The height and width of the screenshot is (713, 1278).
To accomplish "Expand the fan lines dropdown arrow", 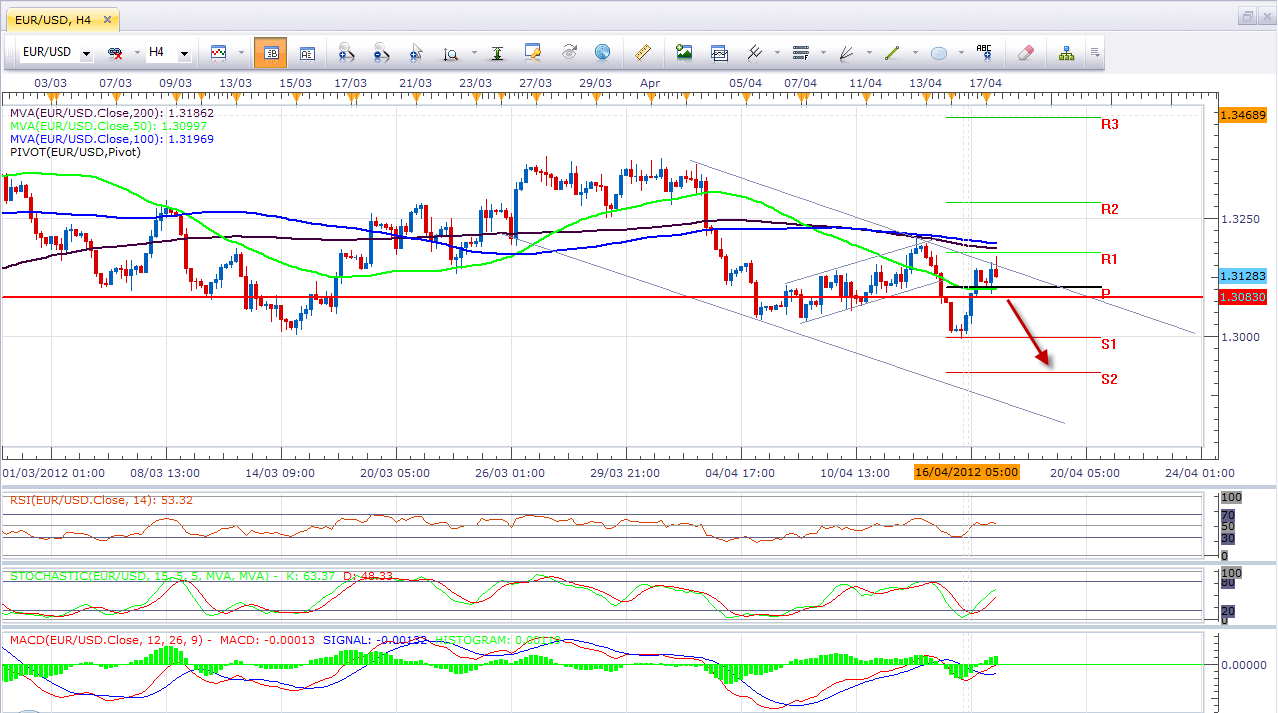I will pyautogui.click(x=869, y=53).
